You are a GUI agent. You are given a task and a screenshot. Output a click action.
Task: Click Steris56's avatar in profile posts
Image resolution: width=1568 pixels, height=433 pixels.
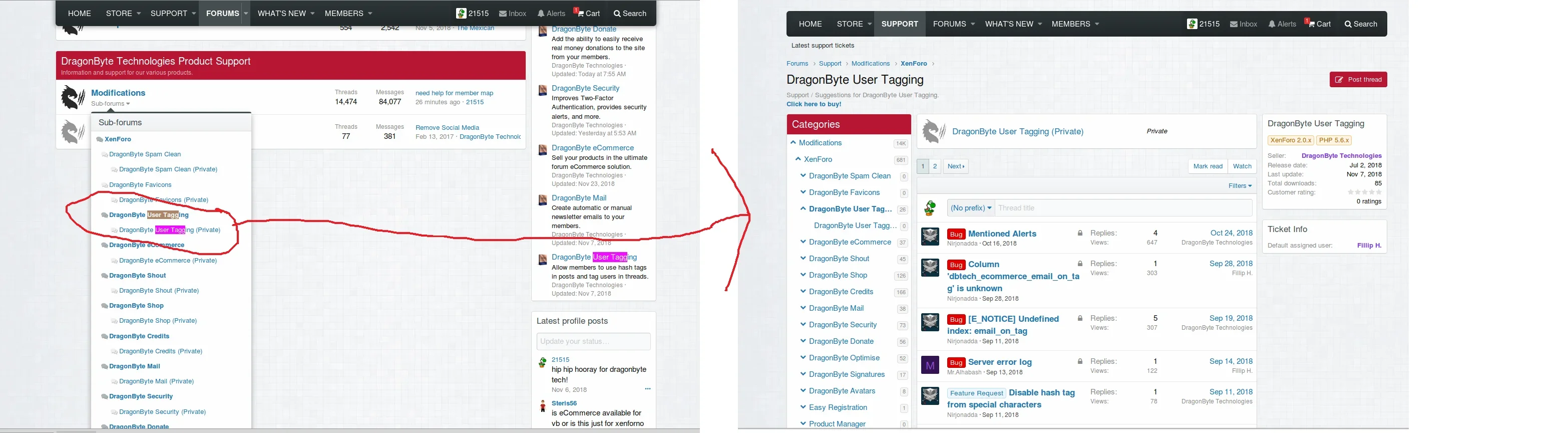tap(542, 406)
